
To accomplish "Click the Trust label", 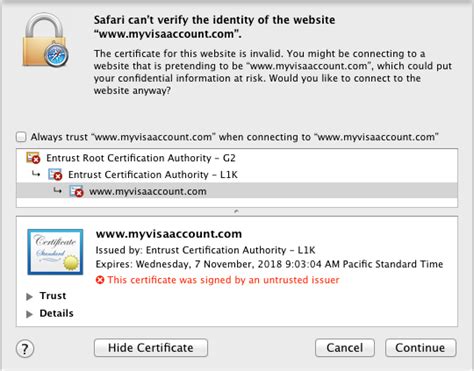I will tap(53, 296).
